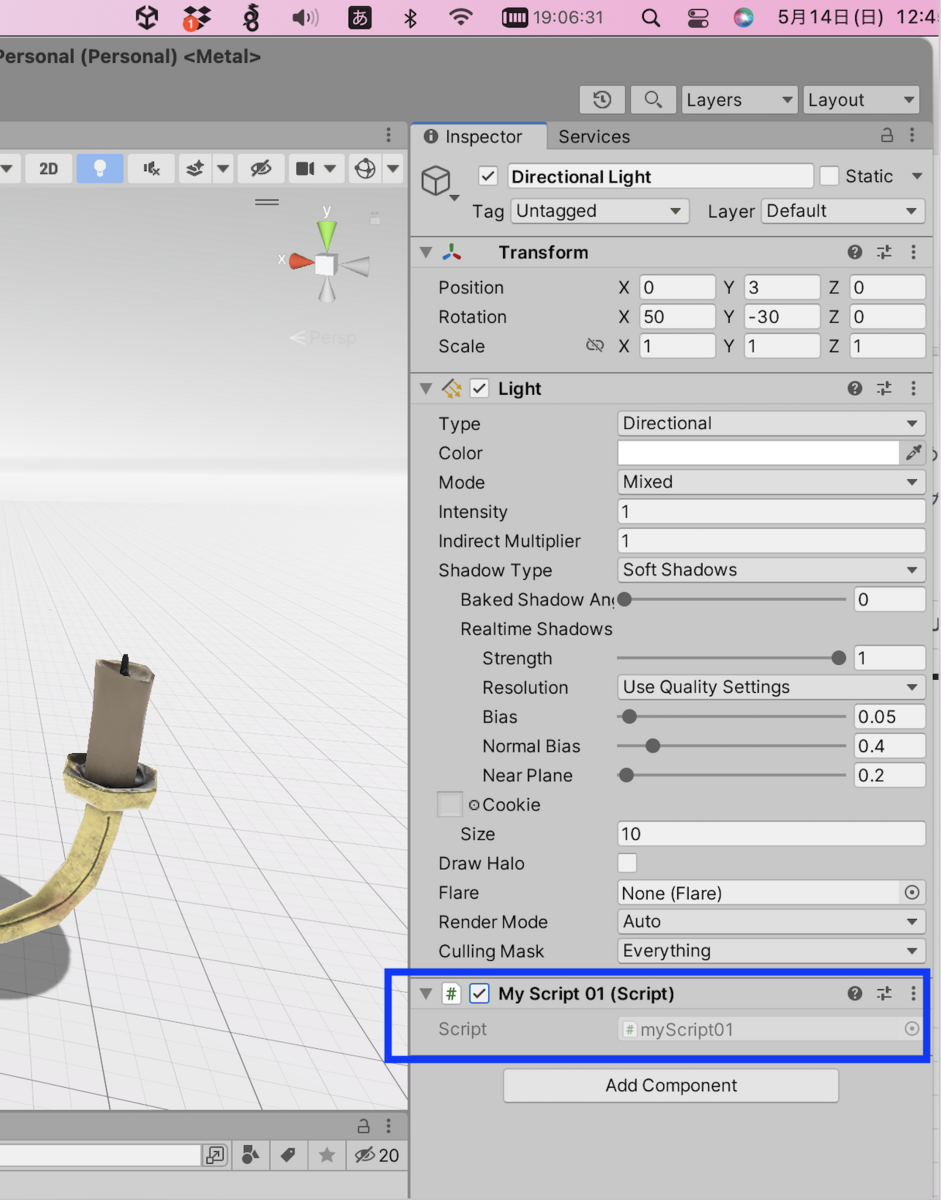The image size is (941, 1200).
Task: Click the GameObject name field Directional Light
Action: coord(660,176)
